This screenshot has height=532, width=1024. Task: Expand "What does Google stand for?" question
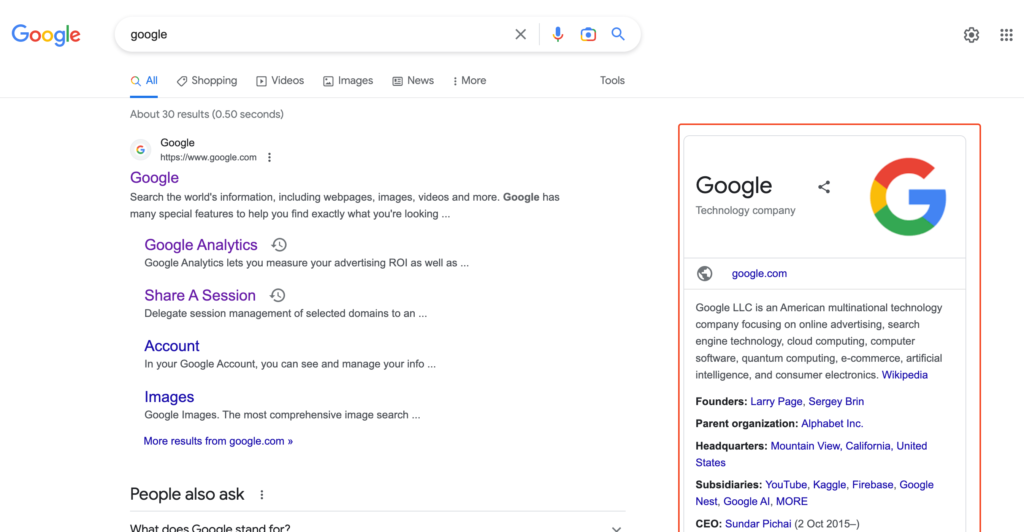click(616, 528)
